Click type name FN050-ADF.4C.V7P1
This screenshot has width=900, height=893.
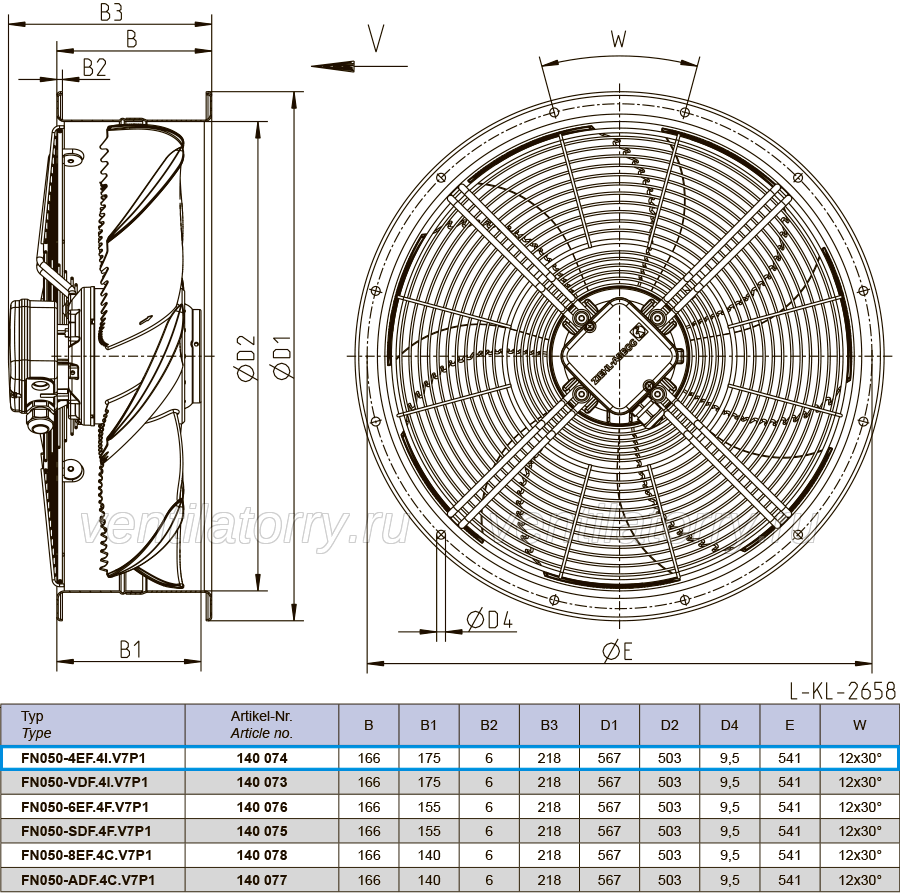point(88,880)
